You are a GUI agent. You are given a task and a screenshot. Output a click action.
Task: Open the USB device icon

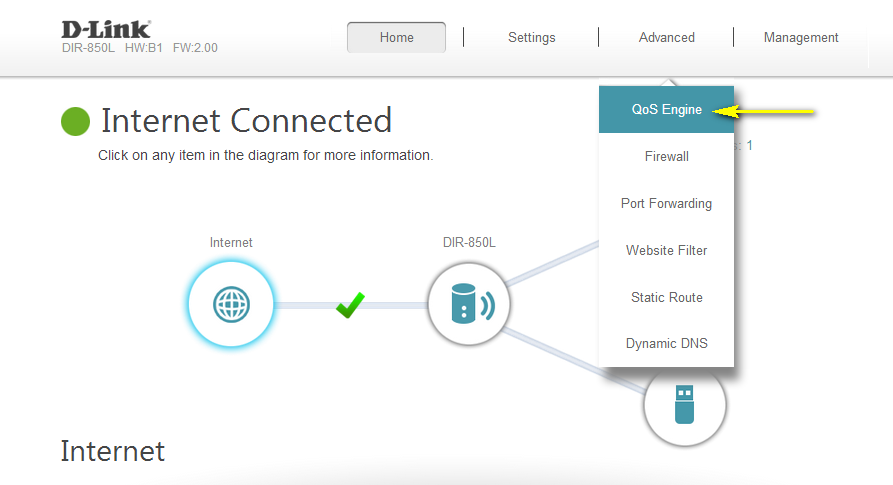684,405
